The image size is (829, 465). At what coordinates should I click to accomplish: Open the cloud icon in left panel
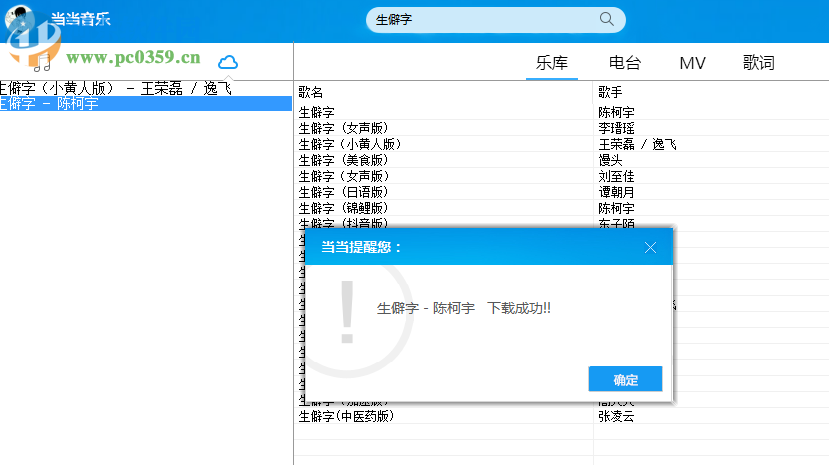[x=228, y=62]
